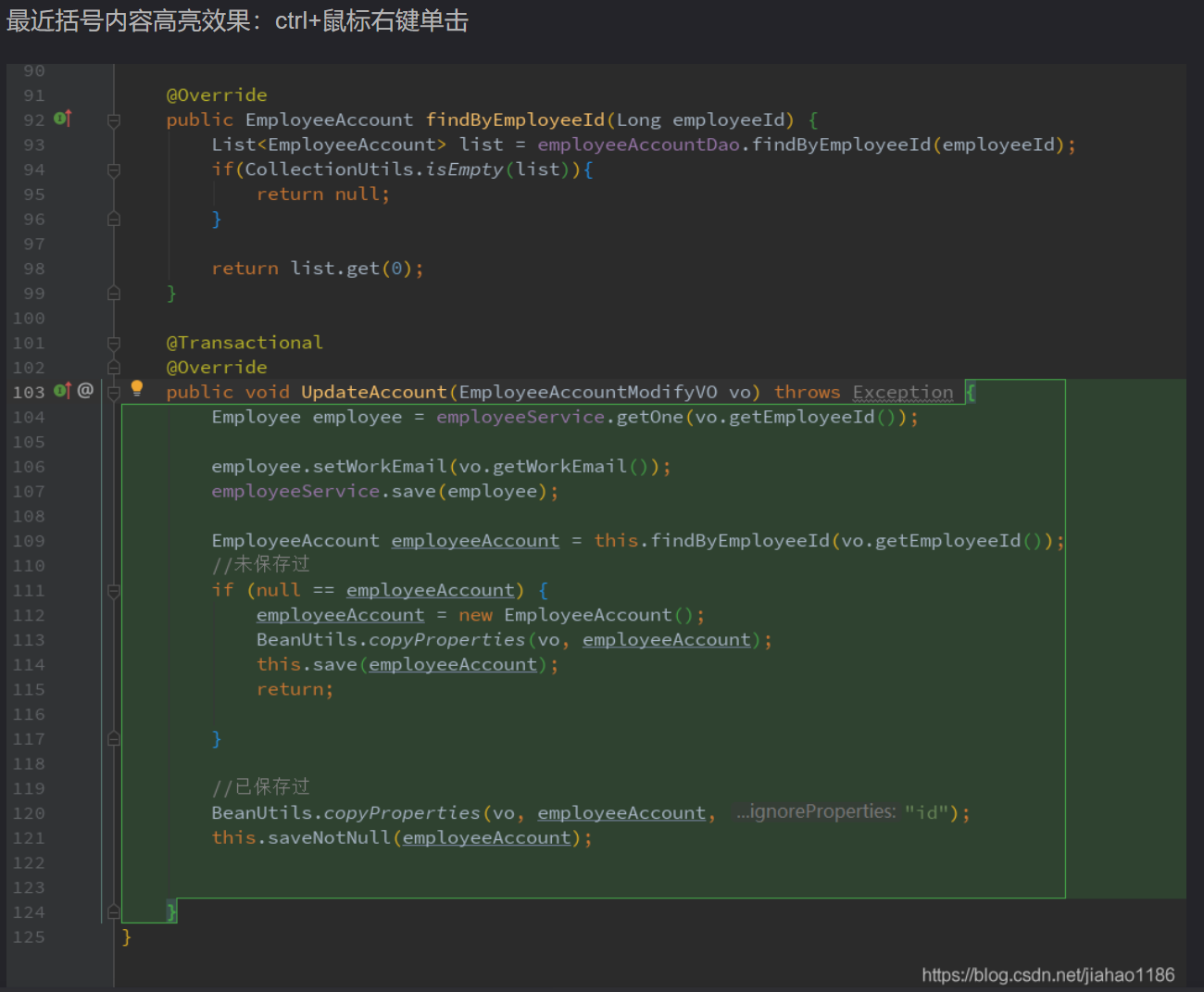
Task: Click the highlighted closing brace on line 124
Action: [171, 912]
